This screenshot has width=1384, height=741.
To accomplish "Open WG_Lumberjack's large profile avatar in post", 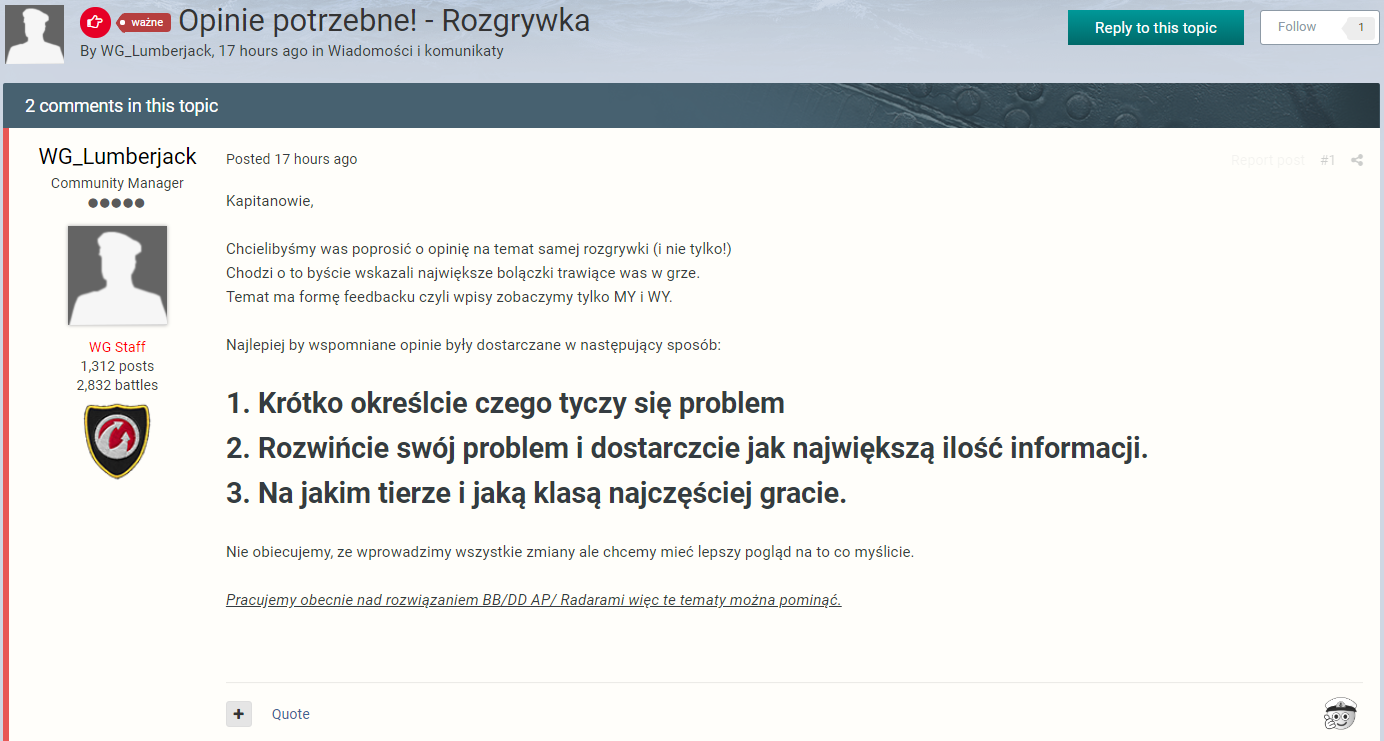I will click(117, 275).
